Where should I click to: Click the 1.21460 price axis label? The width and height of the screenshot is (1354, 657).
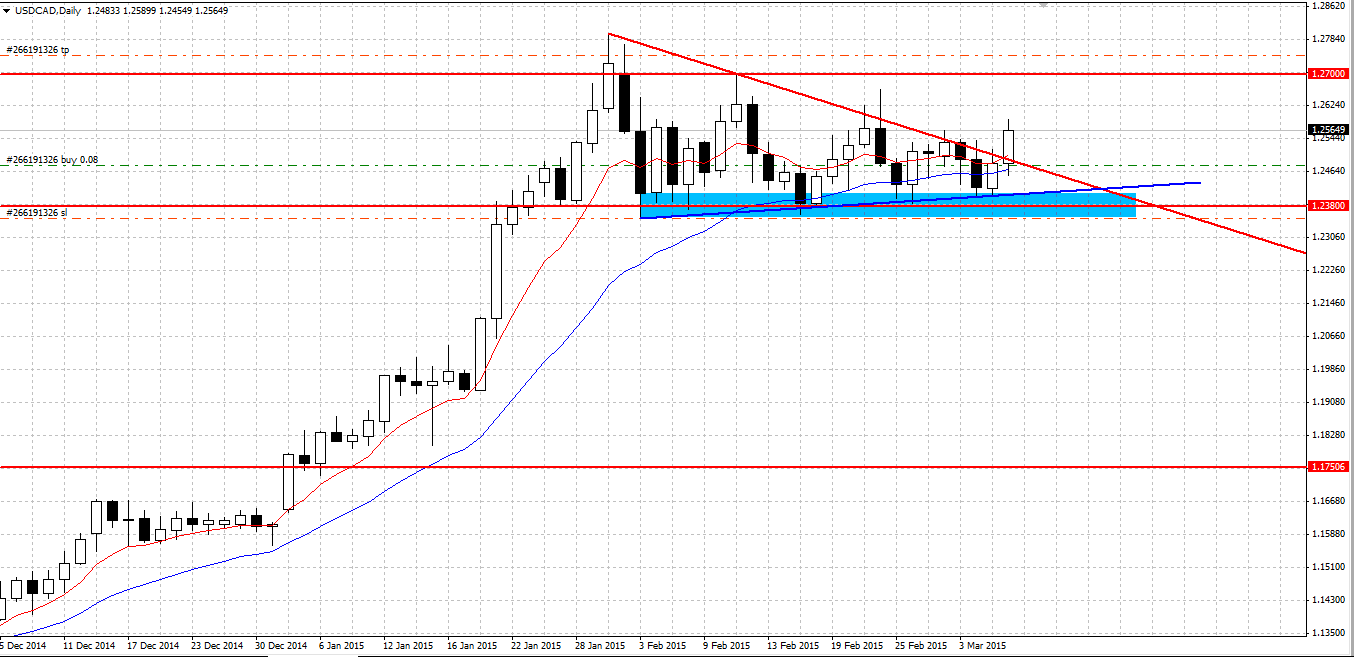[x=1329, y=303]
